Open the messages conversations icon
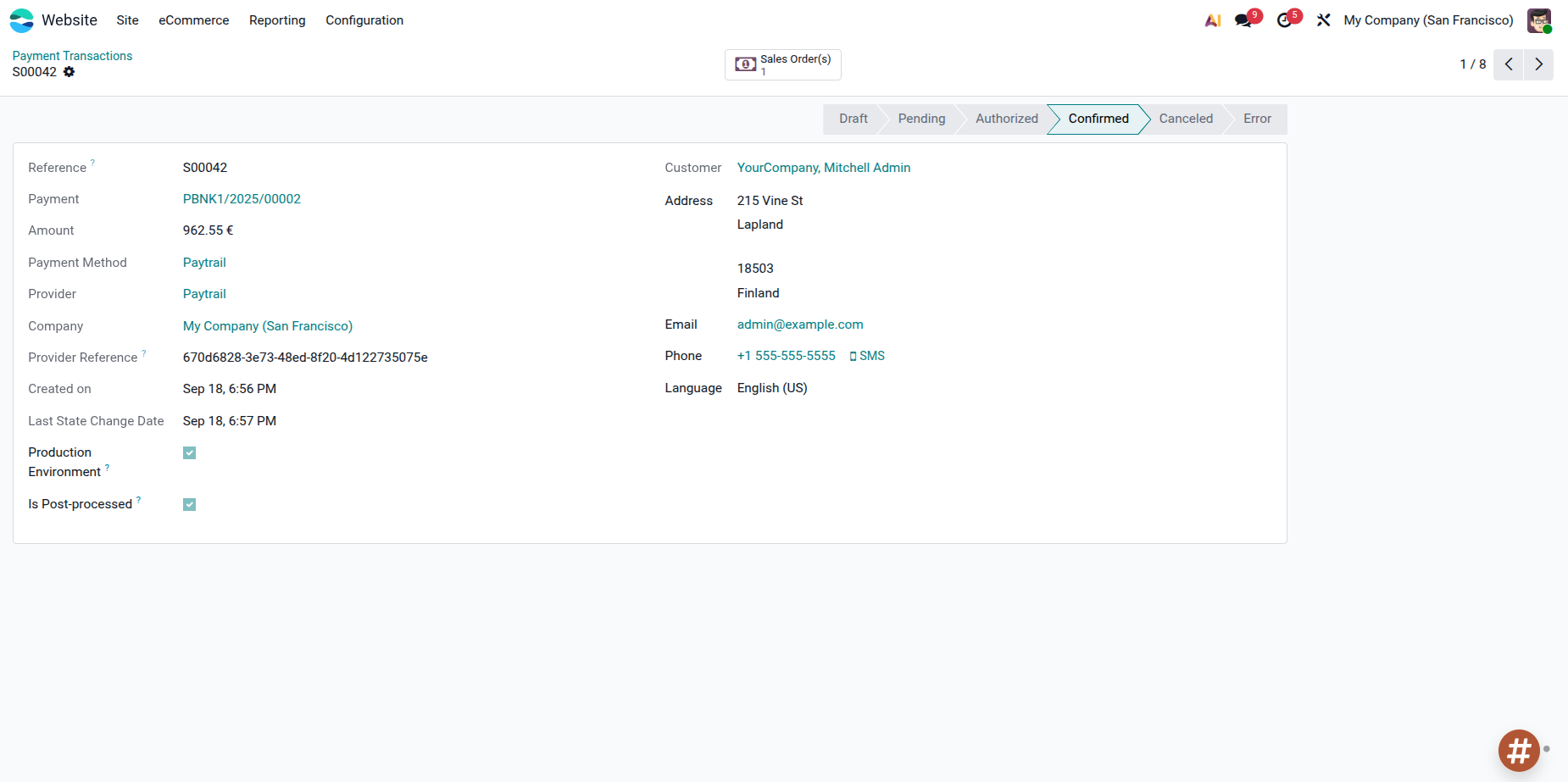The width and height of the screenshot is (1568, 782). pos(1244,19)
